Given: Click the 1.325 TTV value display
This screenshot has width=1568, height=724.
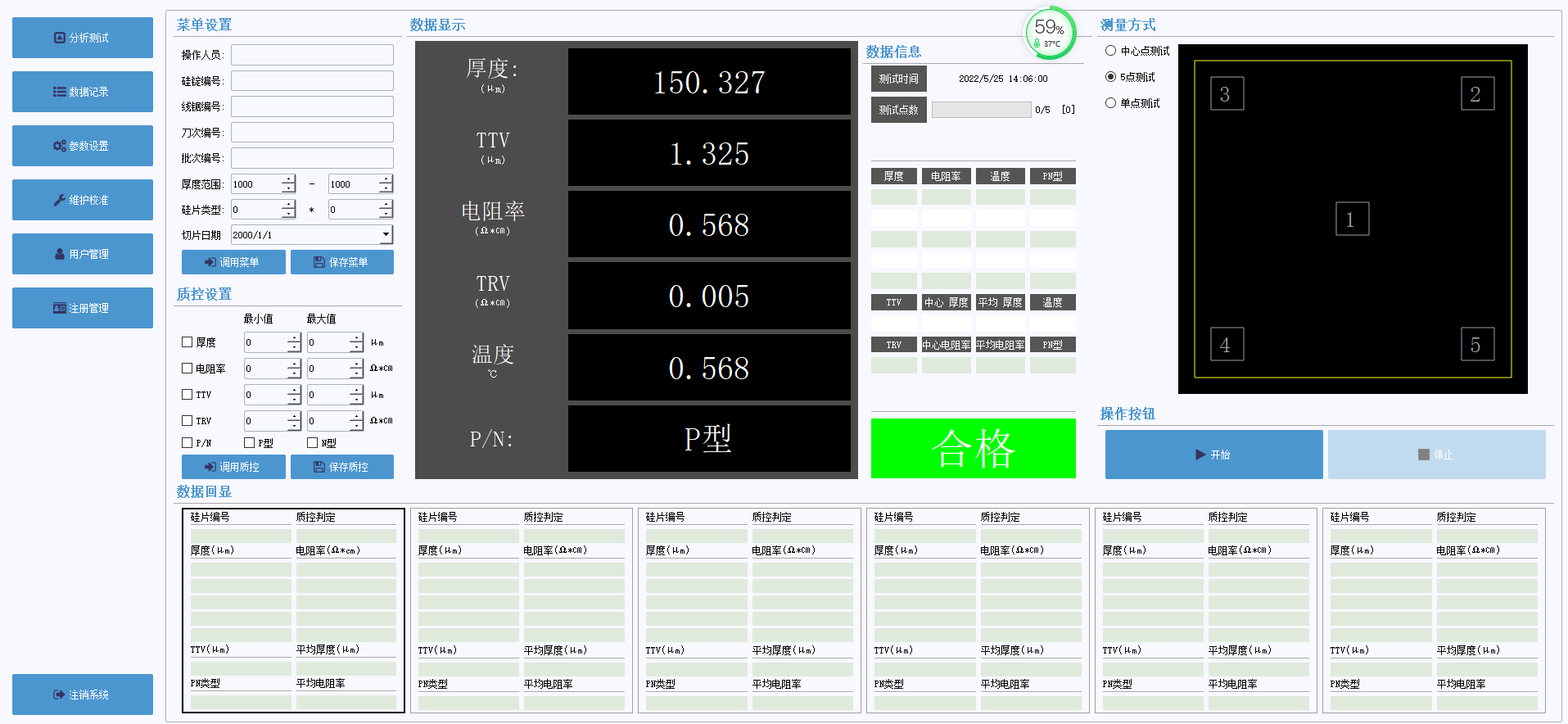Looking at the screenshot, I should 709,153.
